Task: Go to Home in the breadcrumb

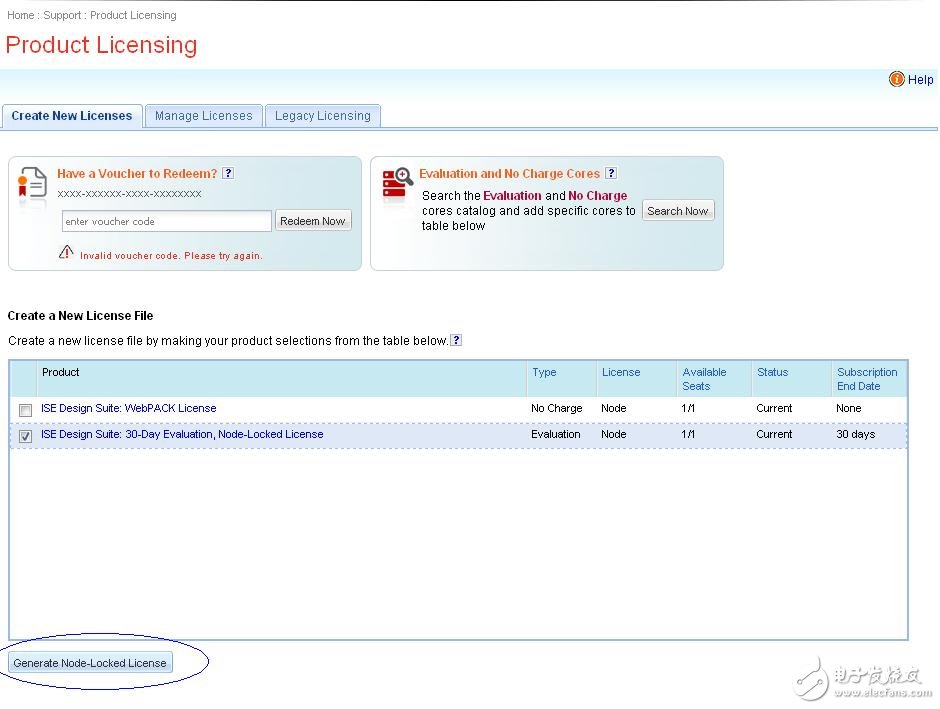Action: (x=20, y=15)
